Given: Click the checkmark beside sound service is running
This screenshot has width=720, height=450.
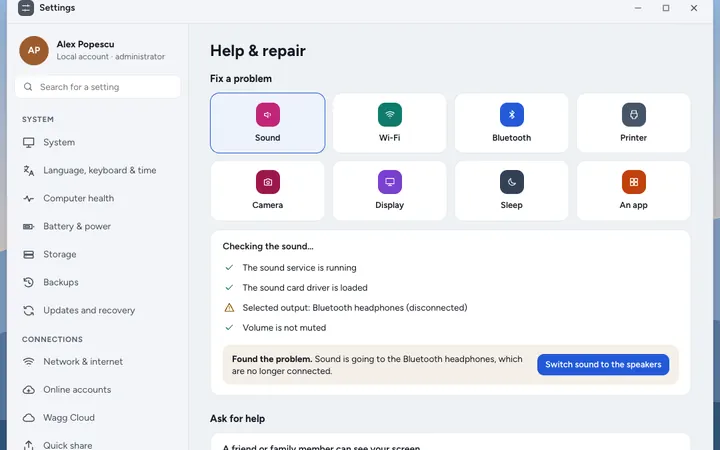Looking at the screenshot, I should point(229,268).
